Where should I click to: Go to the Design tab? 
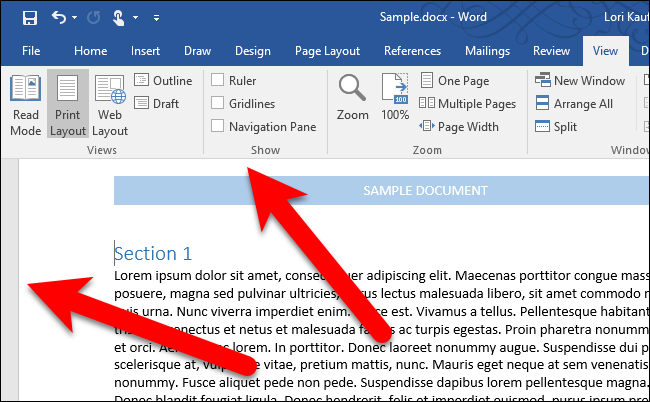pos(253,51)
